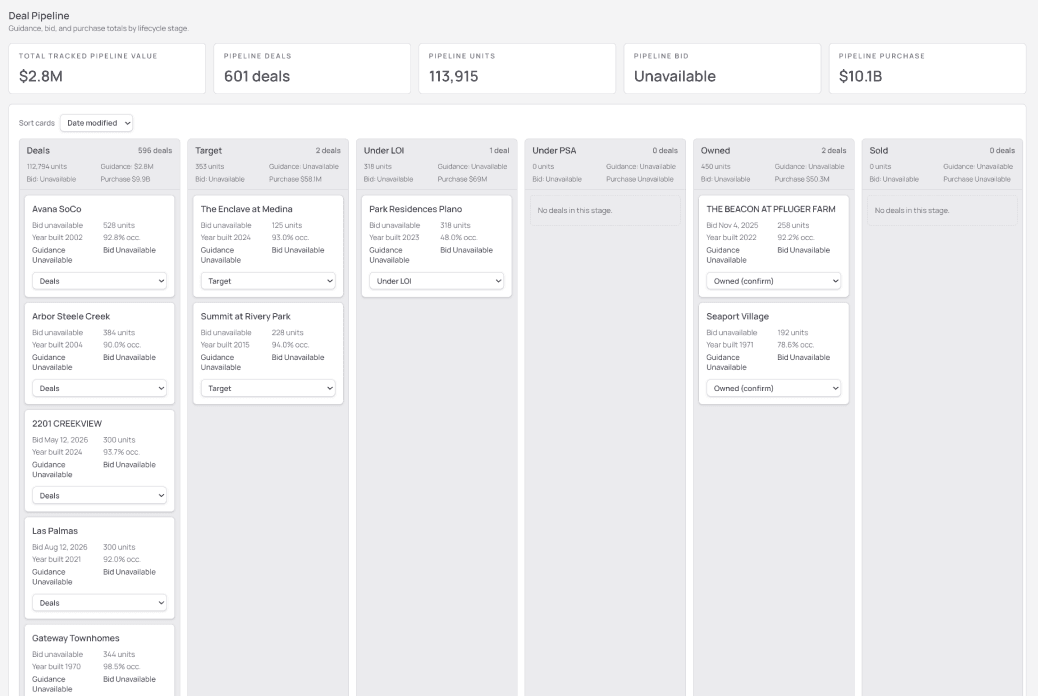Click the 601 deals pipeline figure
Viewport: 1038px width, 696px height.
point(257,76)
